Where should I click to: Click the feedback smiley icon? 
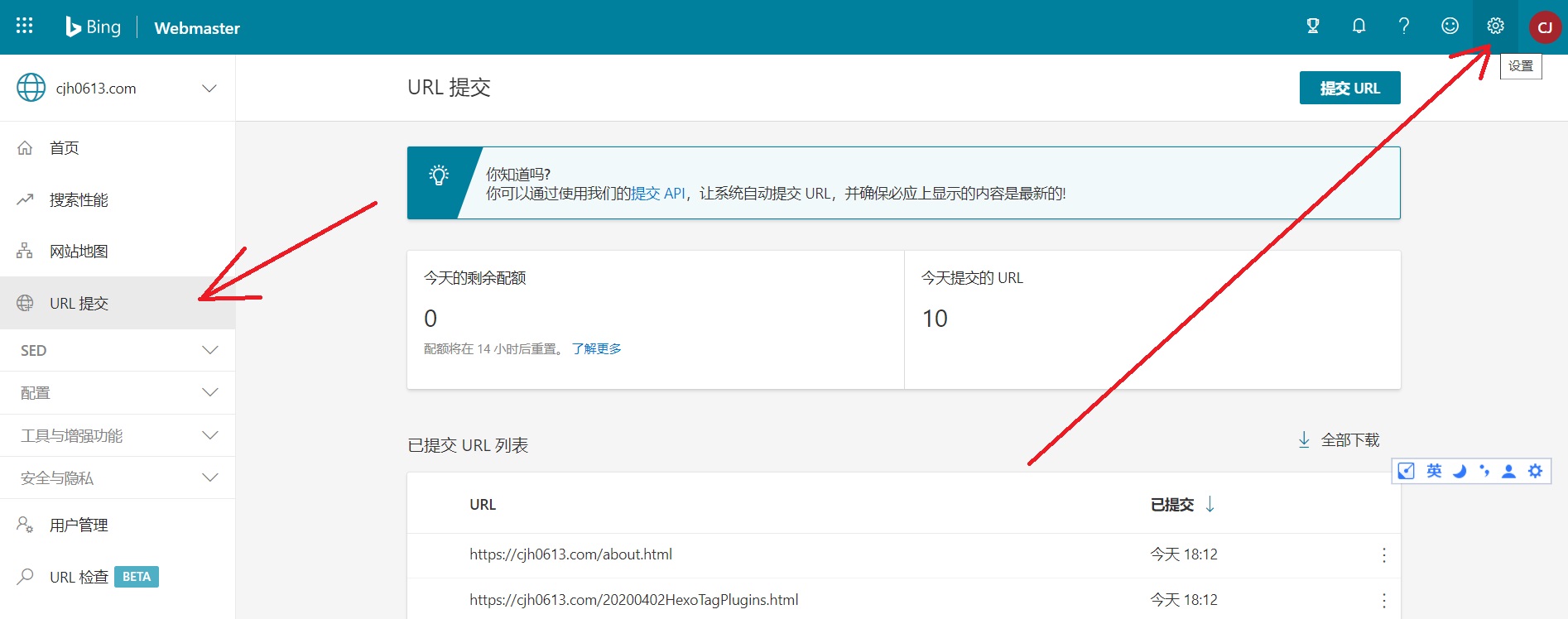[x=1450, y=26]
